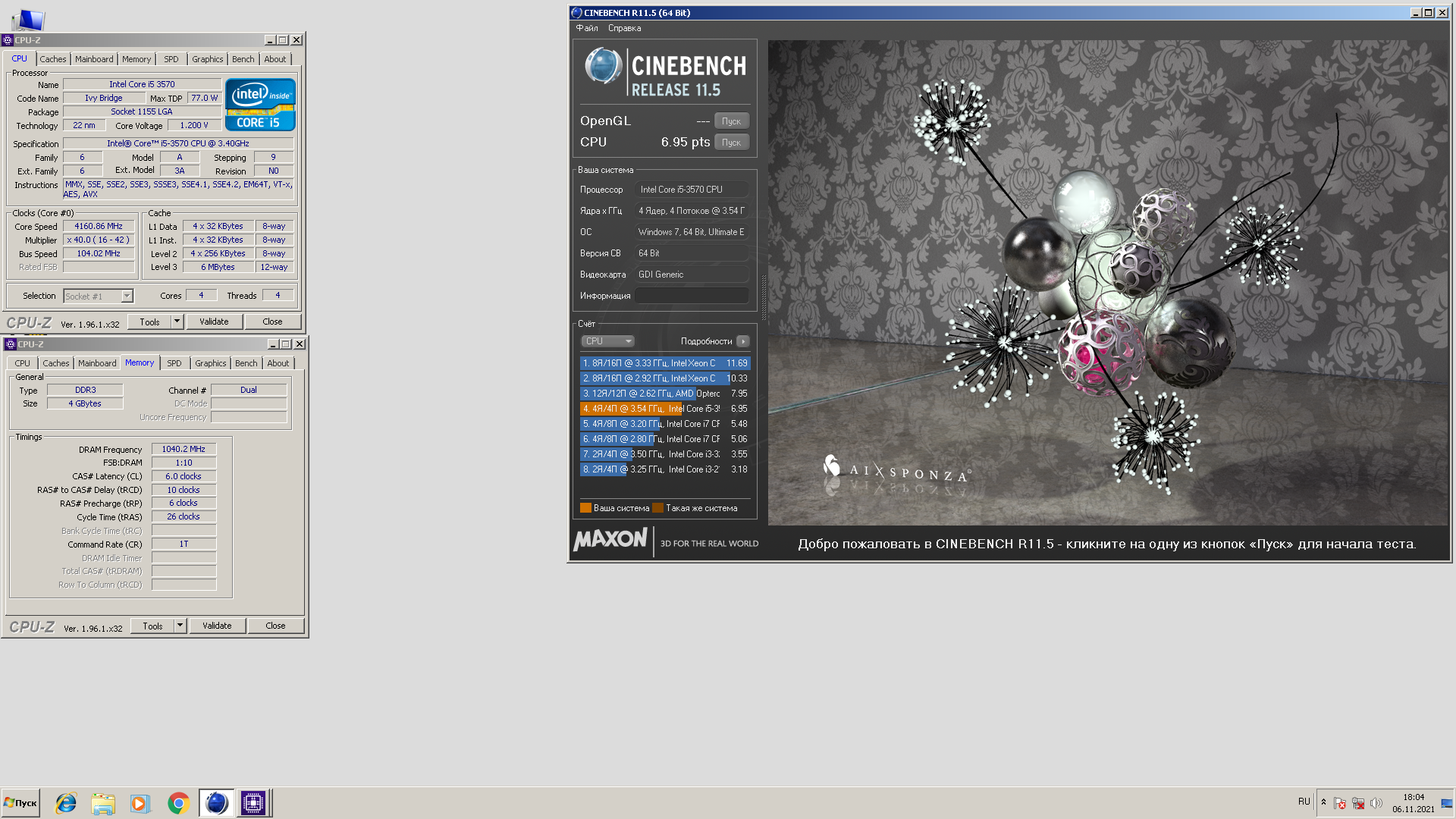Expand Tools dropdown arrow in upper CPU-Z
The height and width of the screenshot is (819, 1456).
point(177,322)
